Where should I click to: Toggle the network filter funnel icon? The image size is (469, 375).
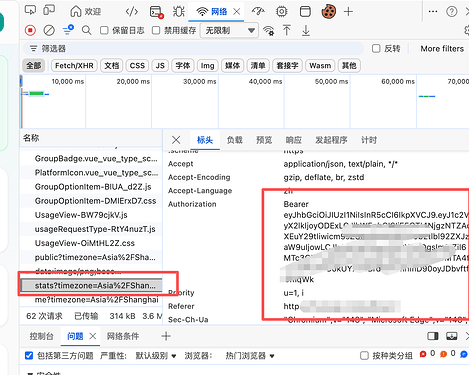click(x=68, y=30)
